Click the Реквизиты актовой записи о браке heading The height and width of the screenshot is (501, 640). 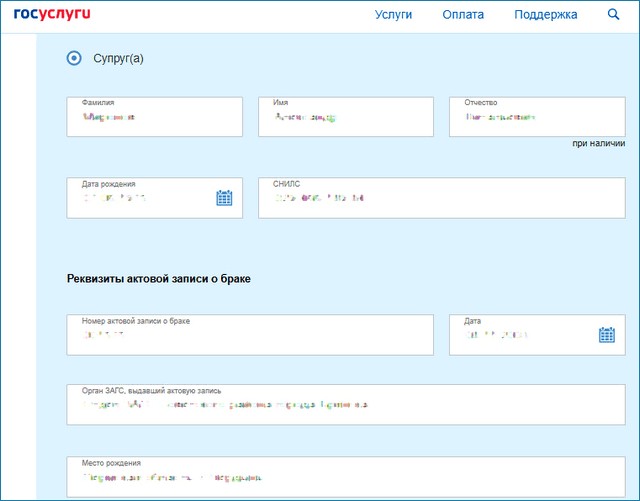pyautogui.click(x=159, y=279)
